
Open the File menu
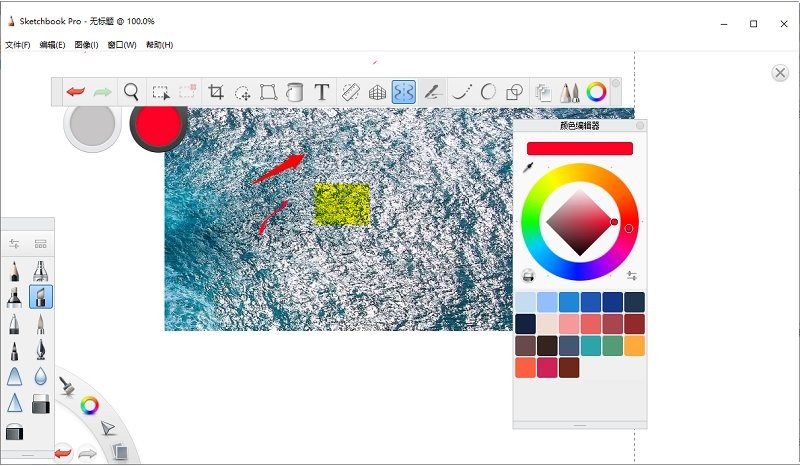(17, 45)
